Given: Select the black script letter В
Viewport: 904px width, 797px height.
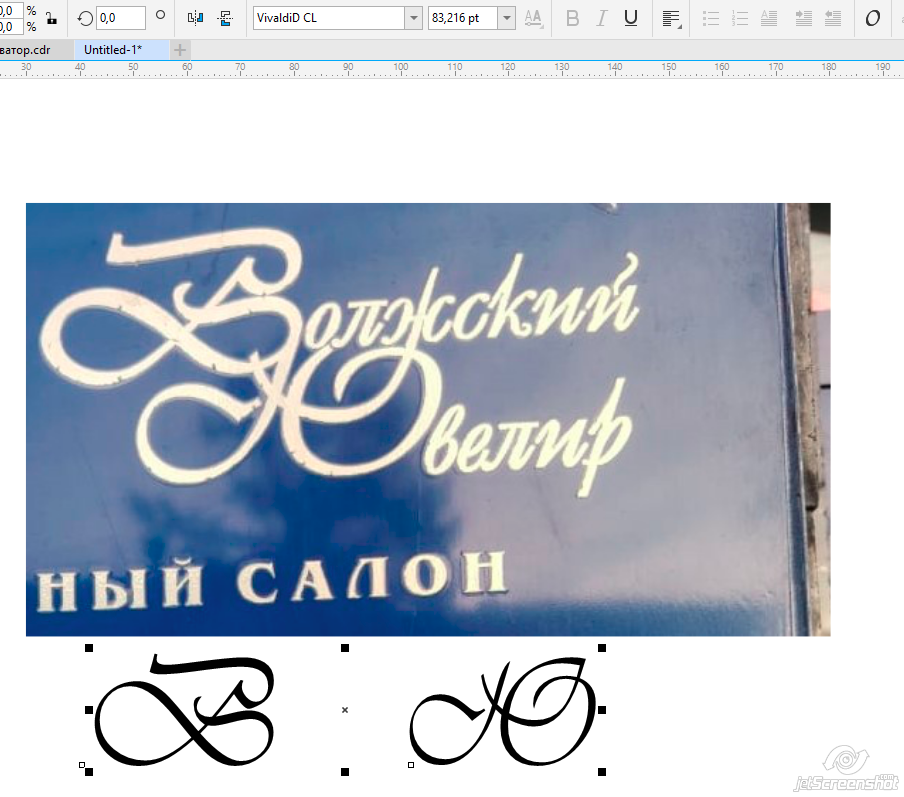Looking at the screenshot, I should coord(184,710).
